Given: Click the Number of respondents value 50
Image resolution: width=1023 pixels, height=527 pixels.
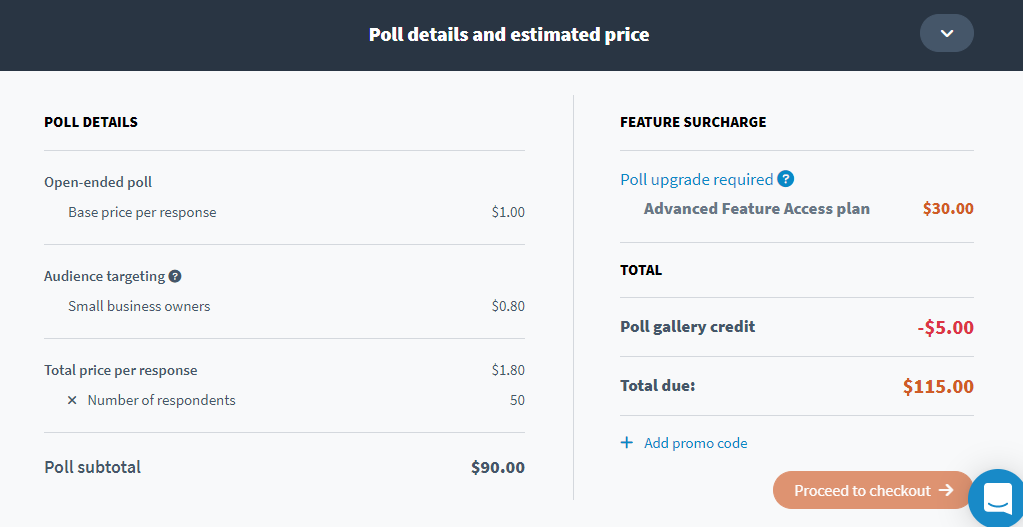Looking at the screenshot, I should (x=517, y=400).
